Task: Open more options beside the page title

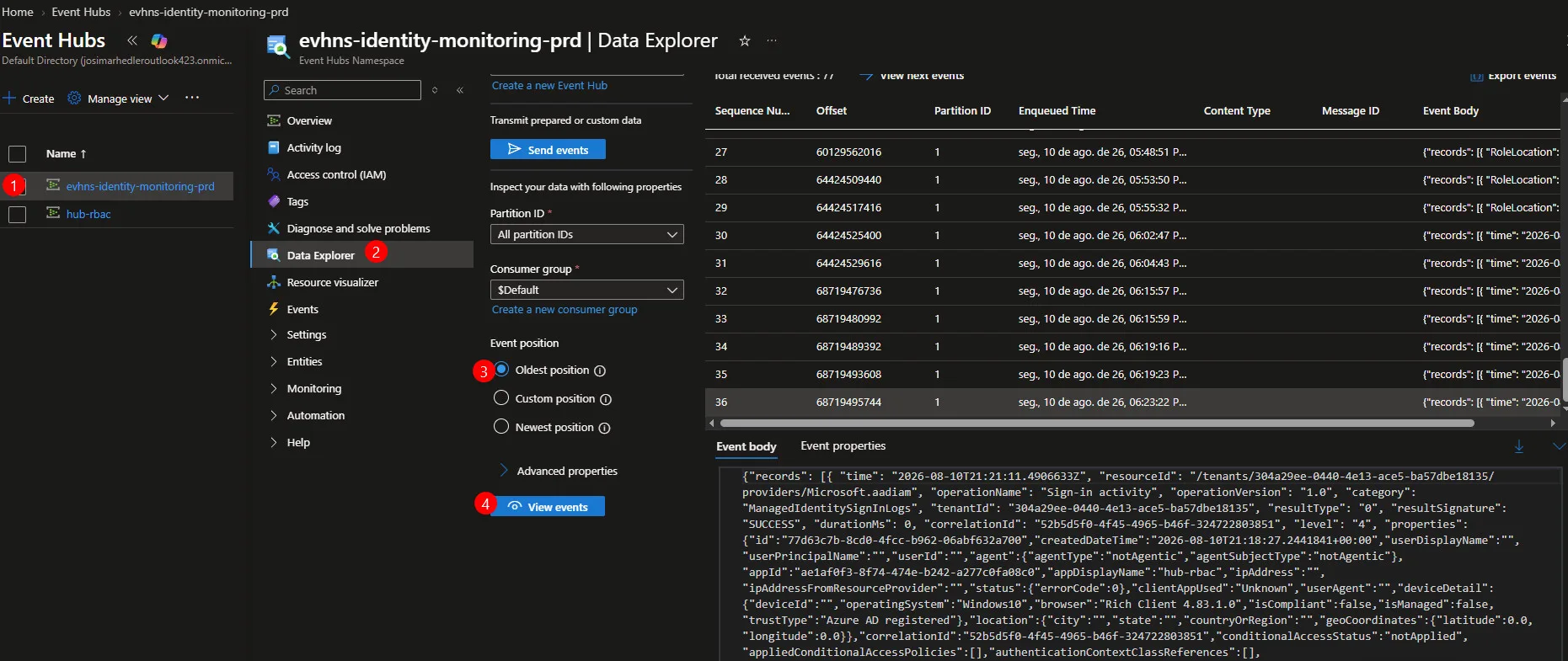Action: [772, 40]
